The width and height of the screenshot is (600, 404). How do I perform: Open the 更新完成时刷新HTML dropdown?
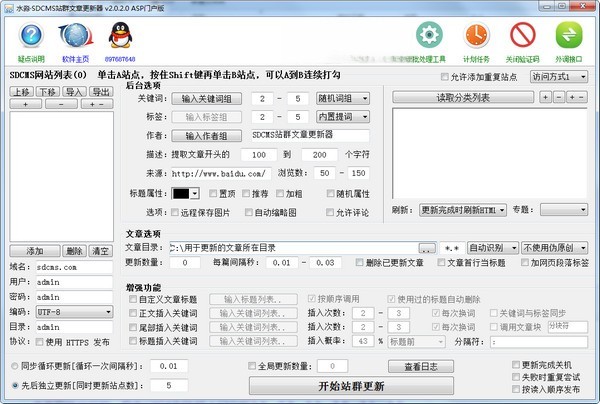click(x=463, y=210)
